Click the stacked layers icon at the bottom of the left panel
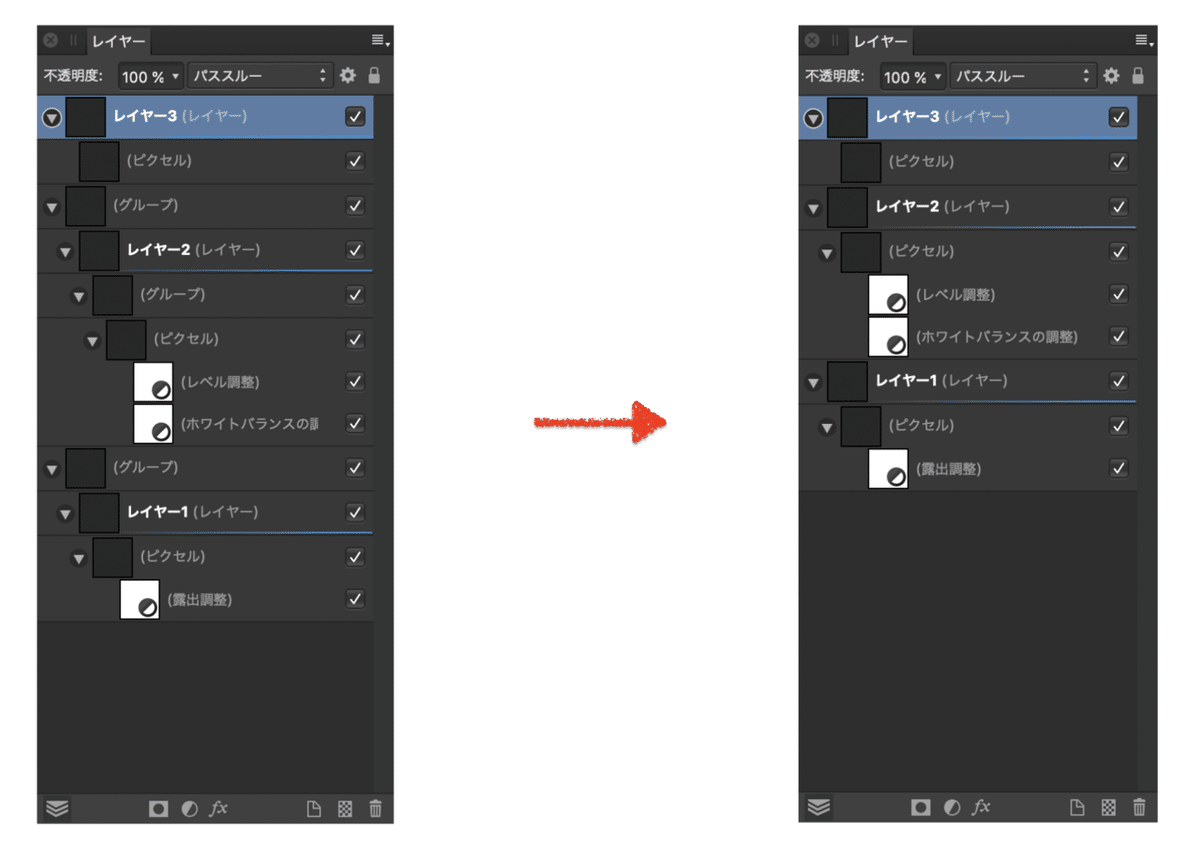Viewport: 1200px width, 845px height. coord(57,809)
